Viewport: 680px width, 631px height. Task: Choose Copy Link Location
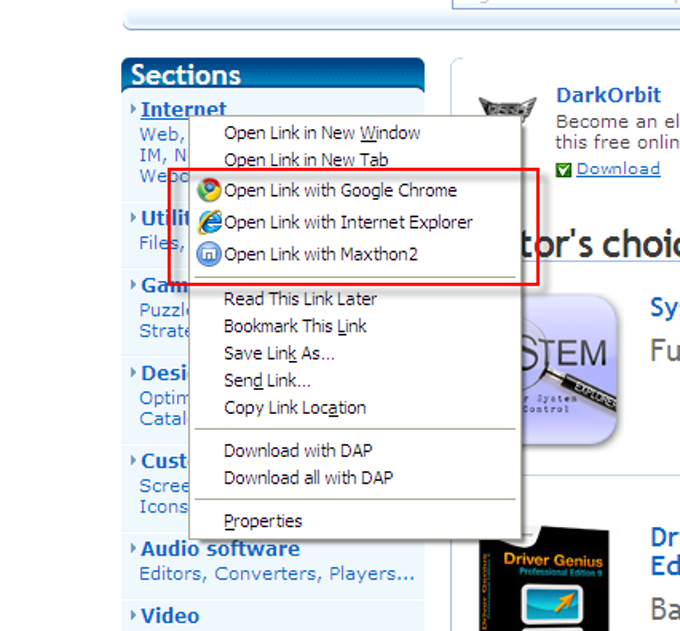[355, 408]
